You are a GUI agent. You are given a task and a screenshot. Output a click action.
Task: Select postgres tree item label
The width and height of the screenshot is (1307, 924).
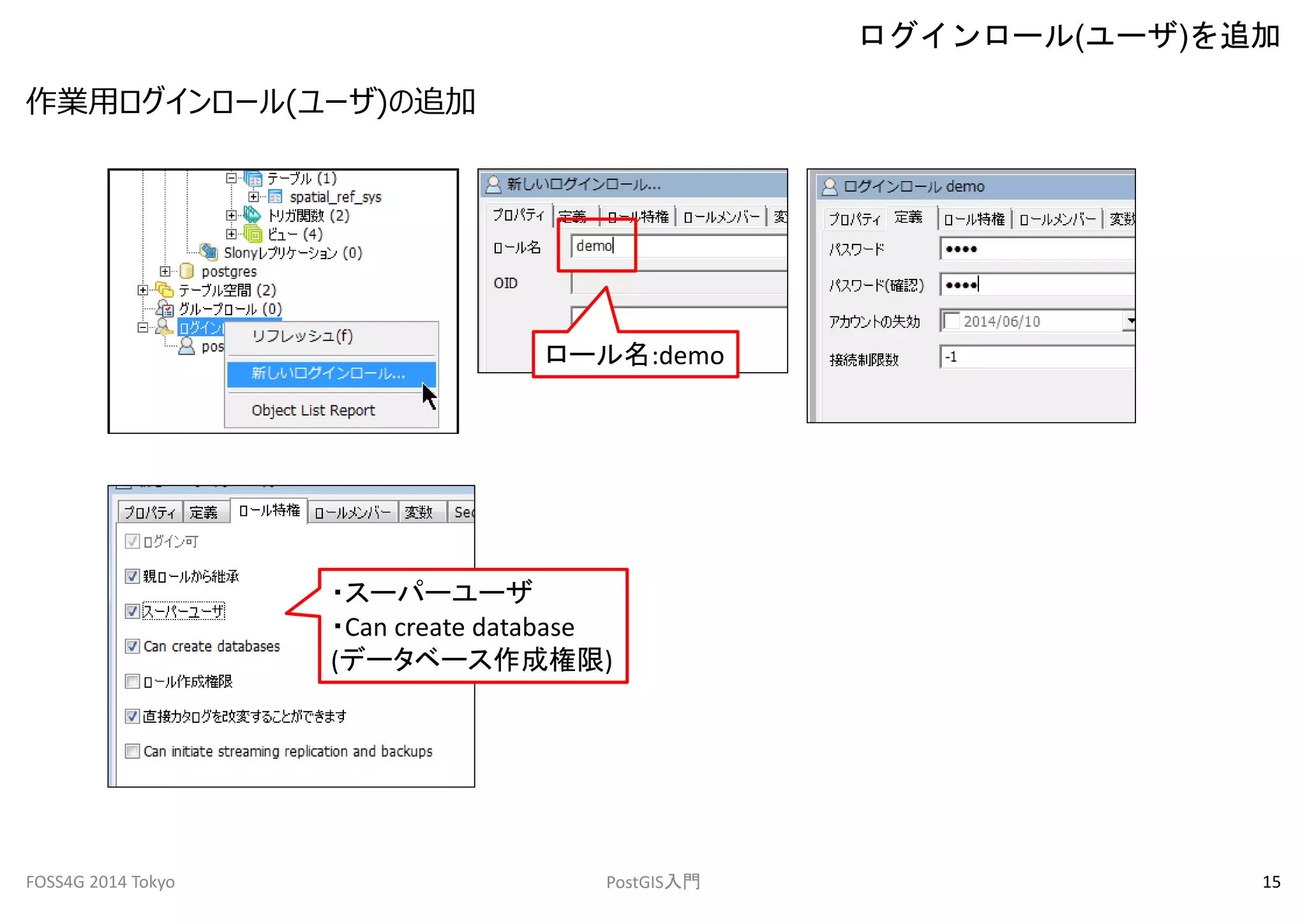229,272
